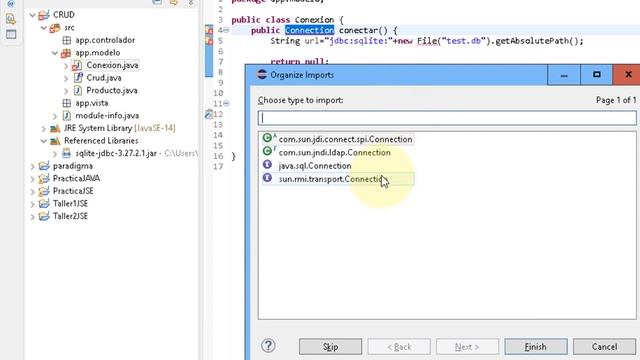
Task: Expand the Producto.java file node
Action: click(x=66, y=91)
